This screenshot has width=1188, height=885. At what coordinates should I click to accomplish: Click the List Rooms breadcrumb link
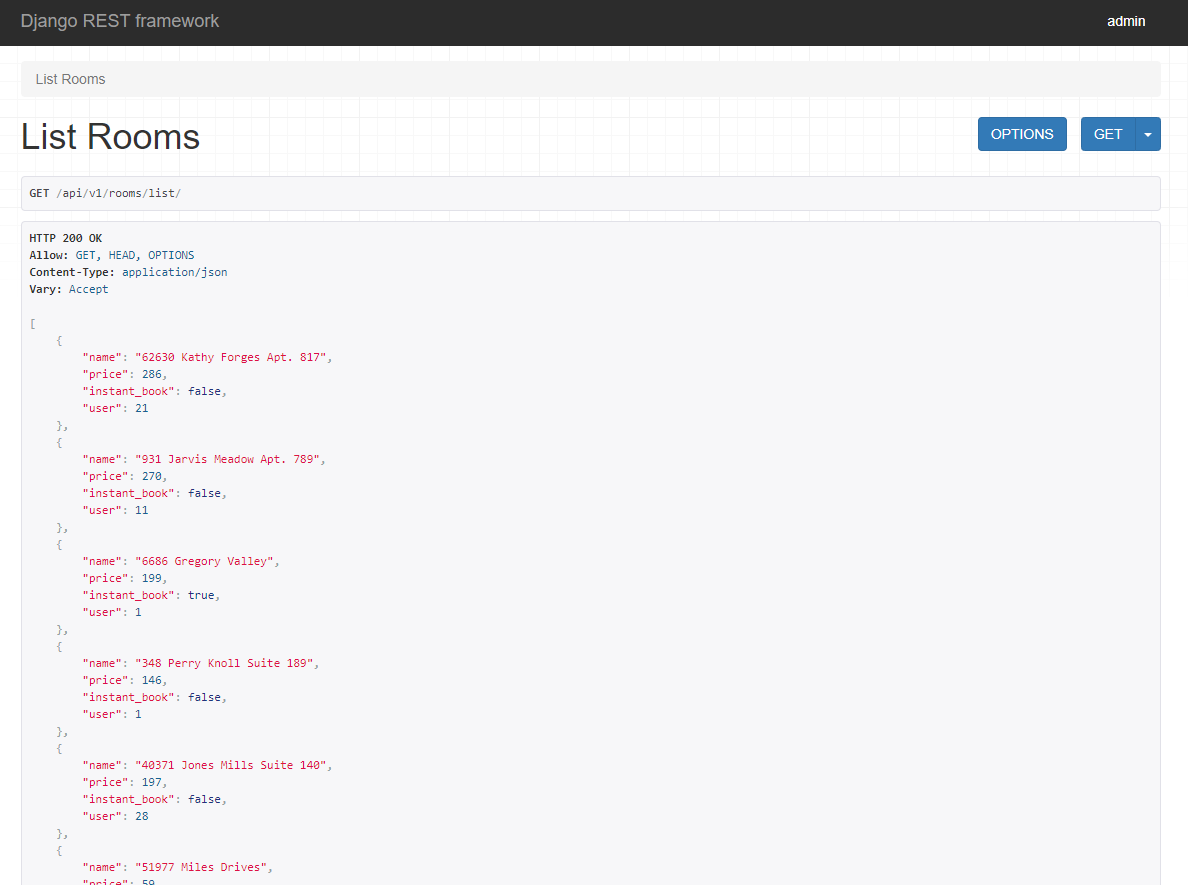click(x=70, y=78)
